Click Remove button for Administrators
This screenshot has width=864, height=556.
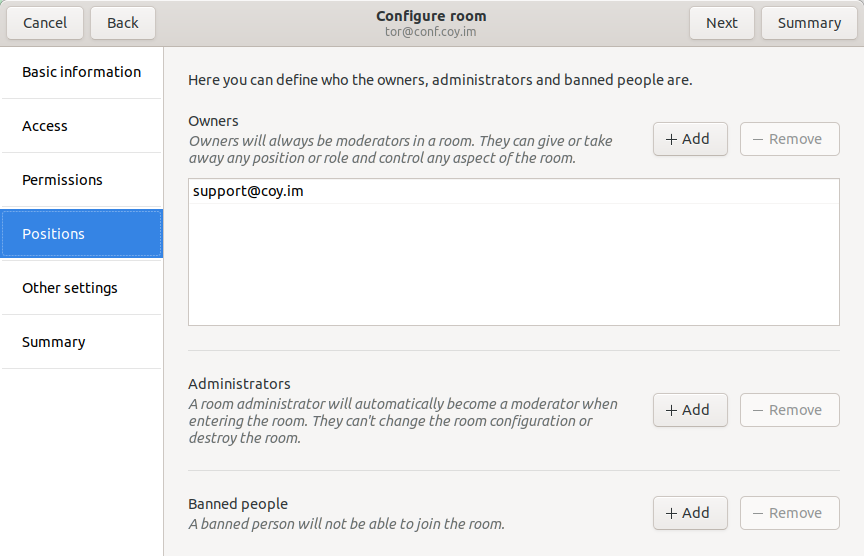tap(789, 410)
